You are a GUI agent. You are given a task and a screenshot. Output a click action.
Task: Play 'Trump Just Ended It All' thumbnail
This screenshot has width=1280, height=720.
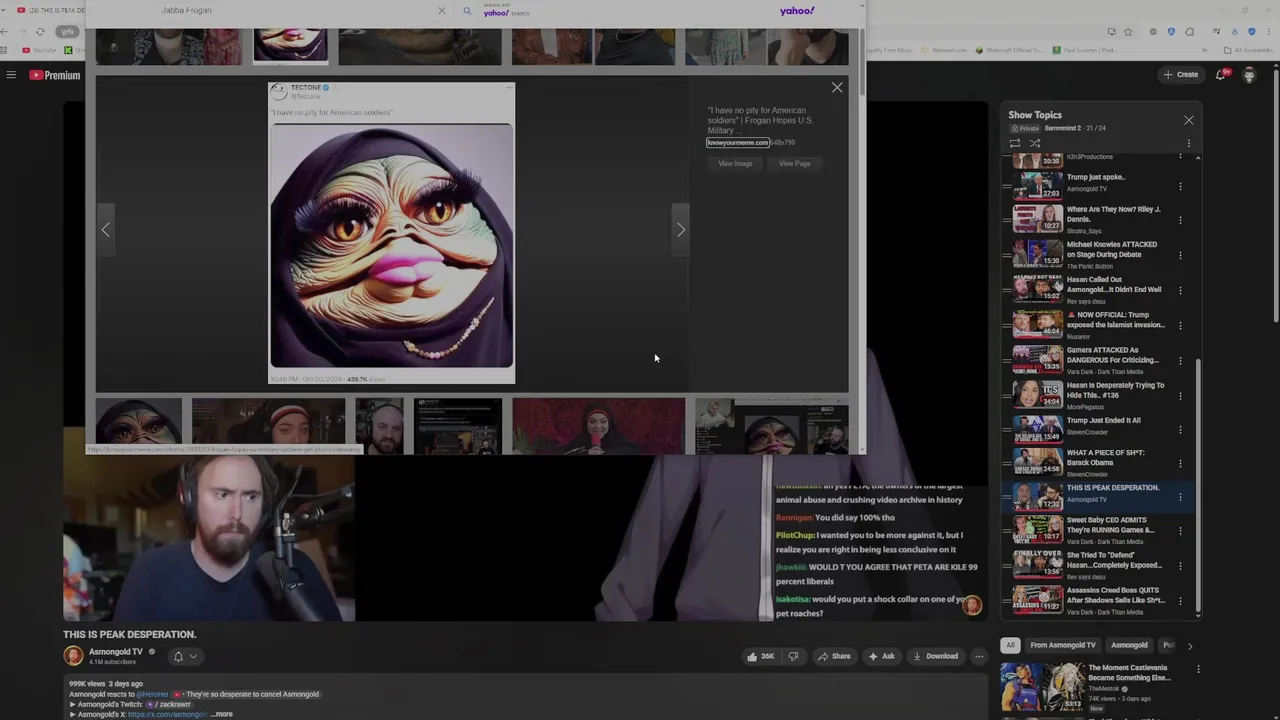pyautogui.click(x=1038, y=429)
